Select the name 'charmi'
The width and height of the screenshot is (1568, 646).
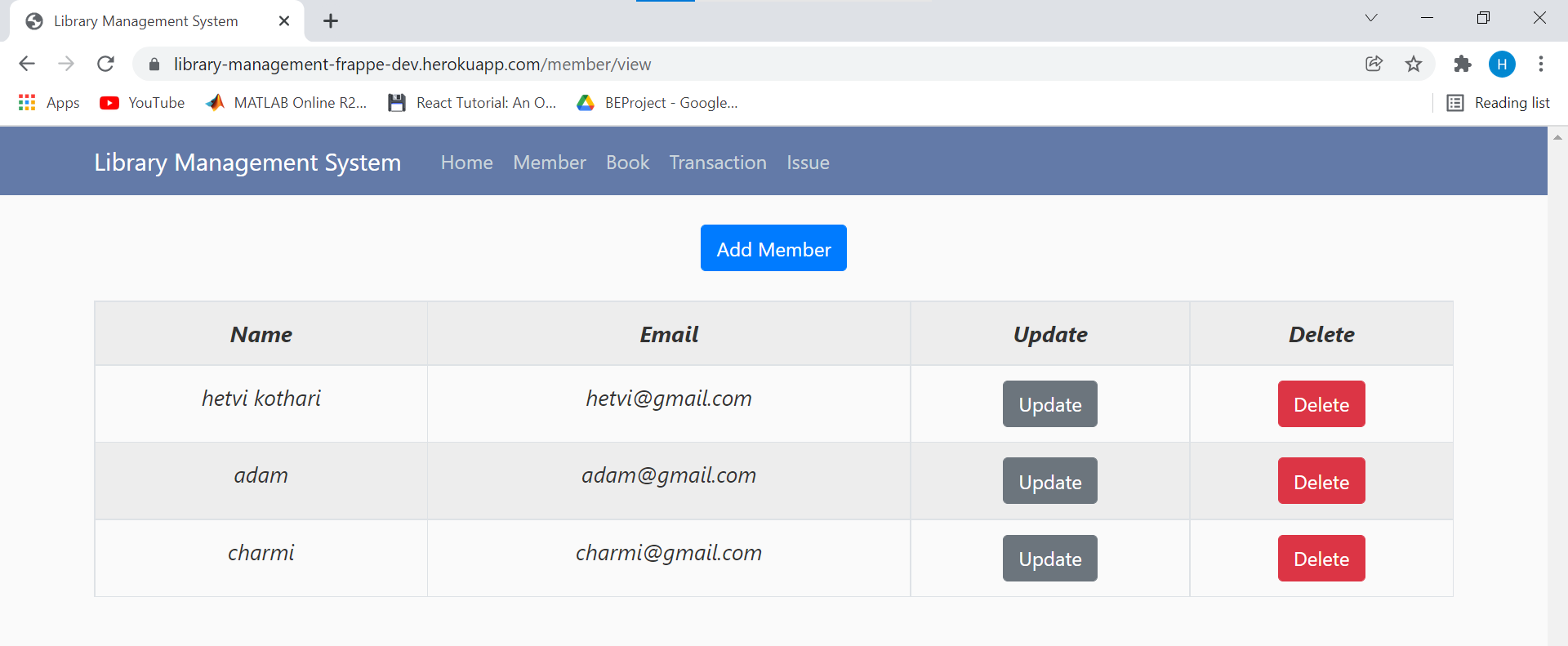click(261, 553)
